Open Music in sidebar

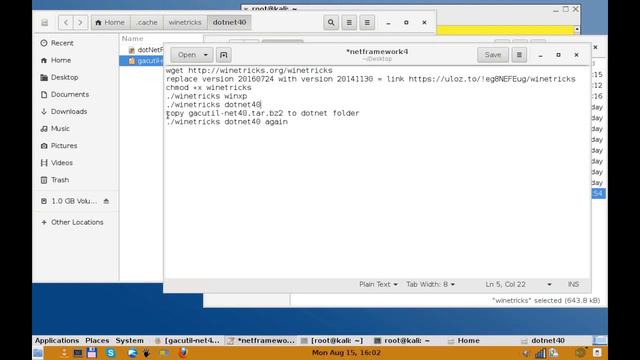click(x=60, y=129)
